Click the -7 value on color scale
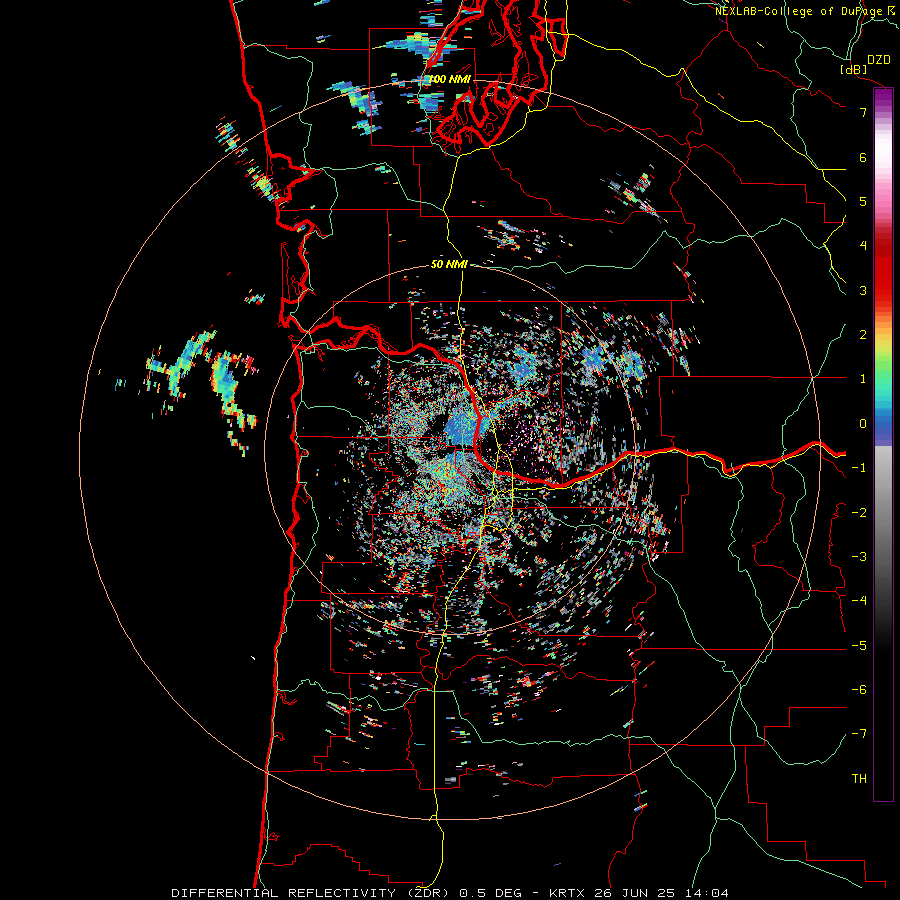Screen dimensions: 900x900 point(859,734)
